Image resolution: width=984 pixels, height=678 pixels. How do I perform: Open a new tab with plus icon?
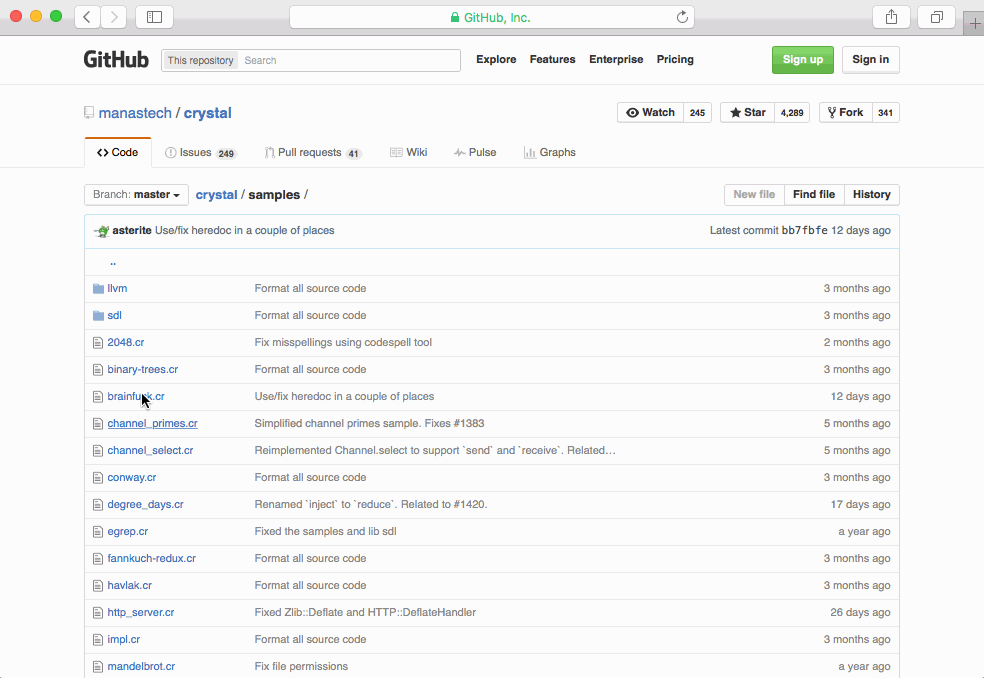pyautogui.click(x=974, y=24)
